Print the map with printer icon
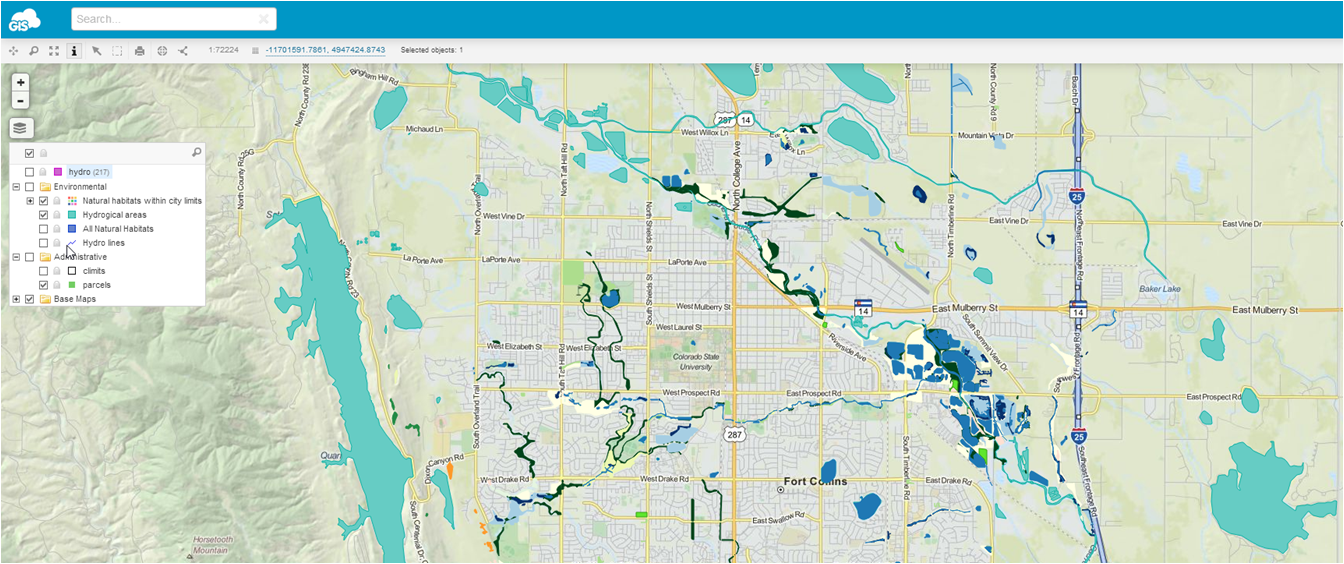The width and height of the screenshot is (1344, 564). pyautogui.click(x=140, y=50)
